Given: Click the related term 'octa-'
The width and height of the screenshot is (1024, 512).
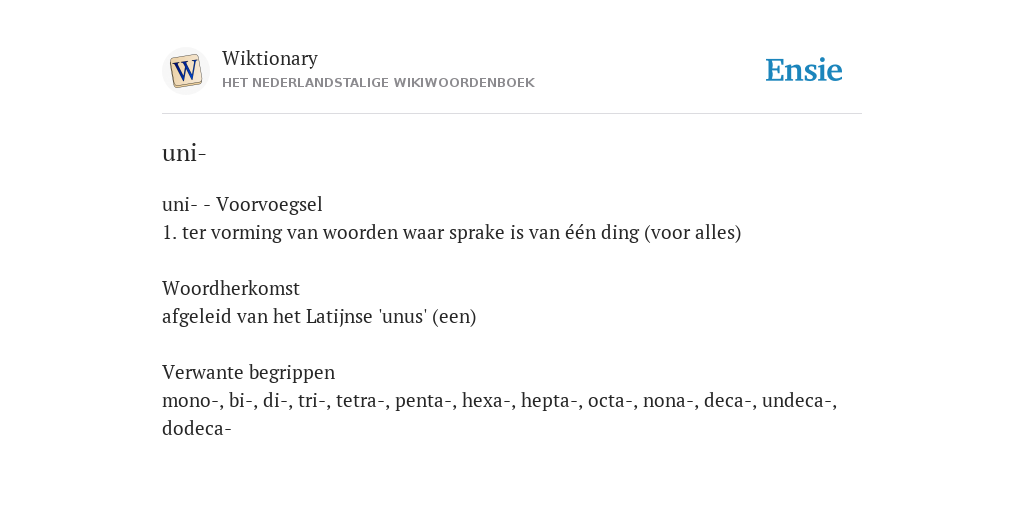Looking at the screenshot, I should point(611,400).
